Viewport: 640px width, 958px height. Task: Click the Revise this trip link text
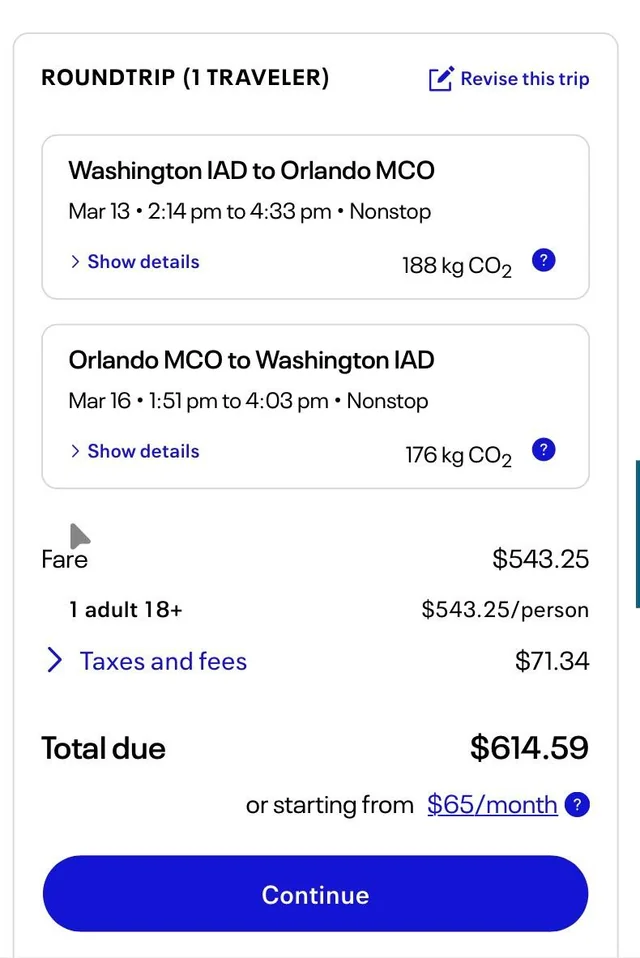pos(524,79)
